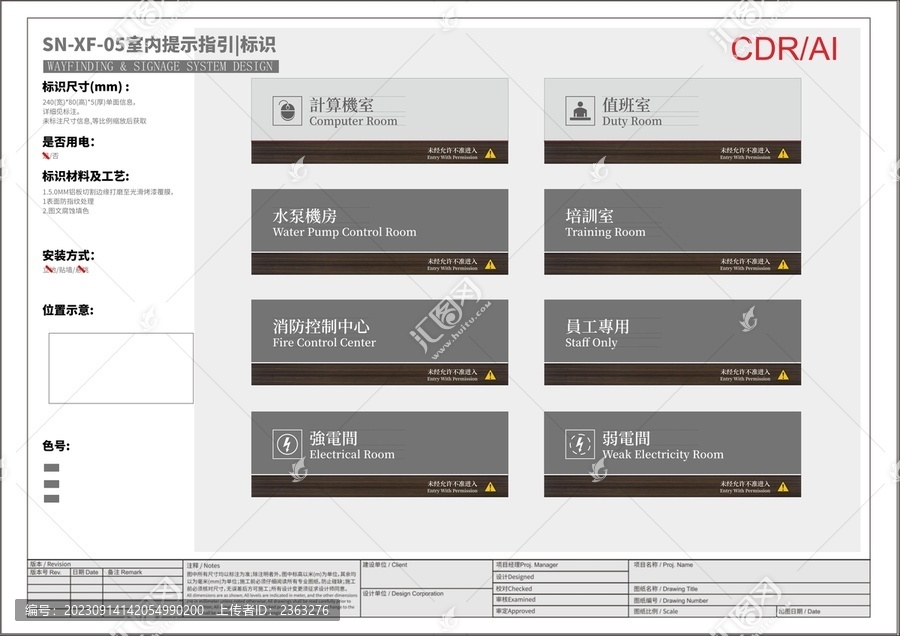Click the 值班室 Chinese heading

(x=626, y=104)
